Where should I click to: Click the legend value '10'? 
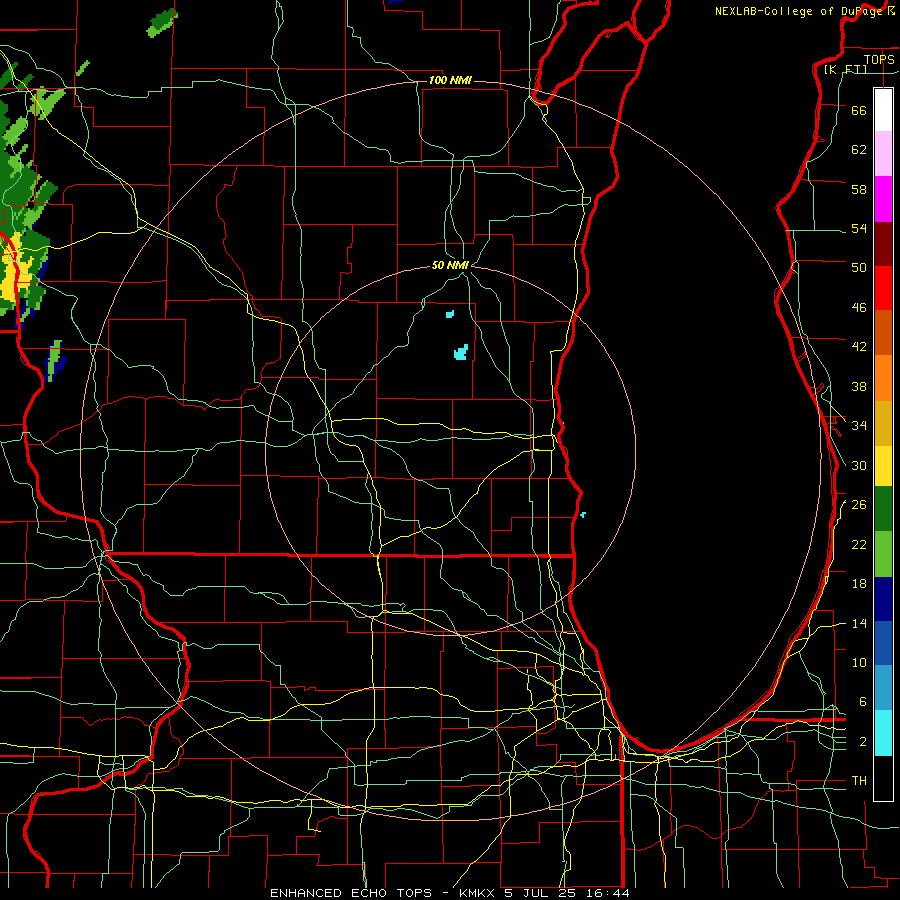(x=859, y=662)
